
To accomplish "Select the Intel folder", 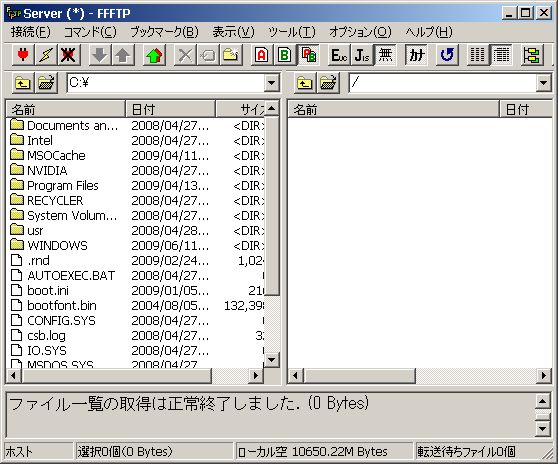I will point(31,141).
